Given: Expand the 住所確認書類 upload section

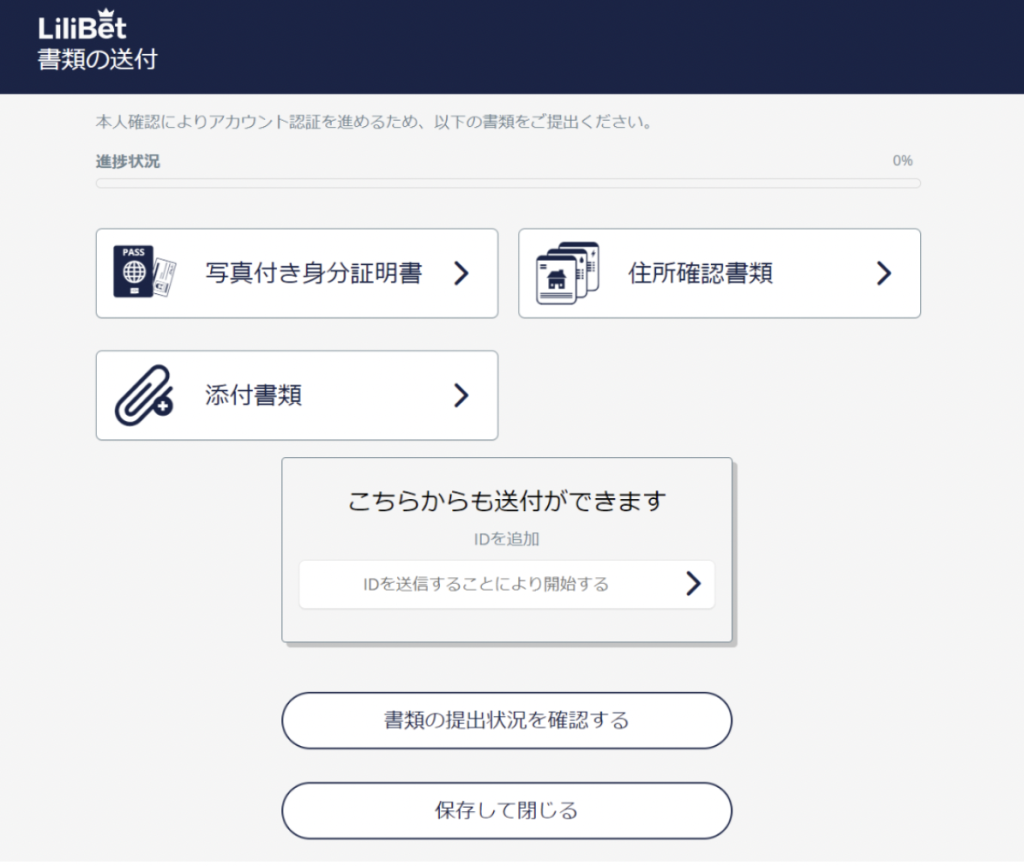Looking at the screenshot, I should coord(718,272).
